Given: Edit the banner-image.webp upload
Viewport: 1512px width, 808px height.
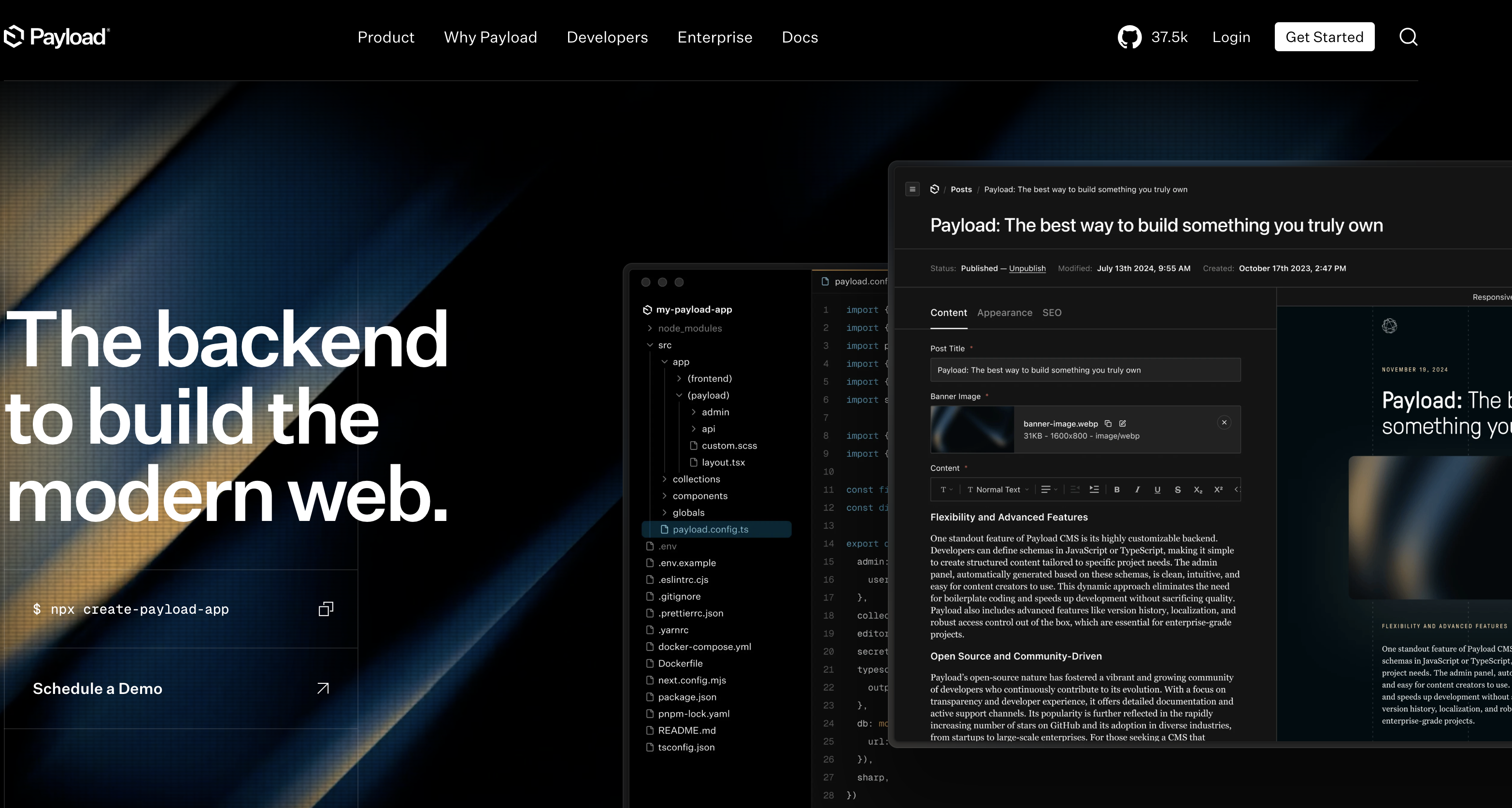Looking at the screenshot, I should coord(1122,423).
